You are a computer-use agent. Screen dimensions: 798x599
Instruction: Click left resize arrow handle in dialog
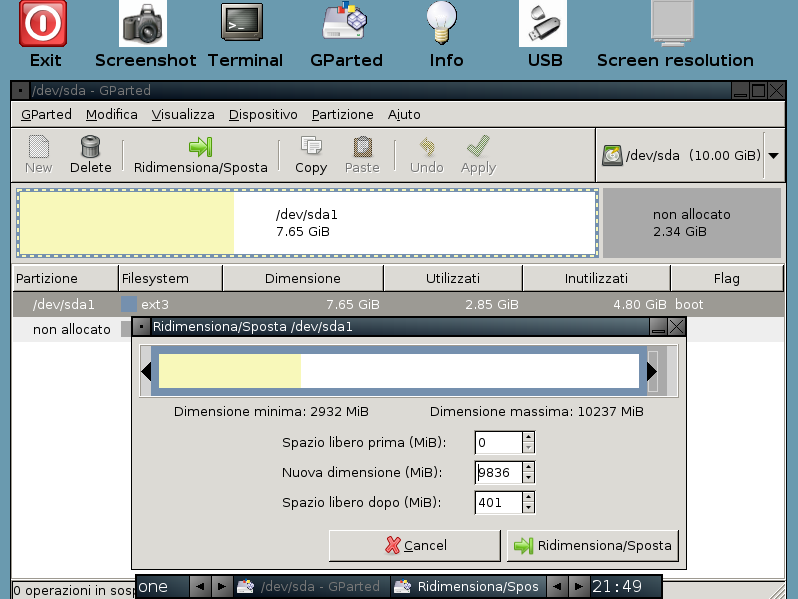tap(146, 372)
